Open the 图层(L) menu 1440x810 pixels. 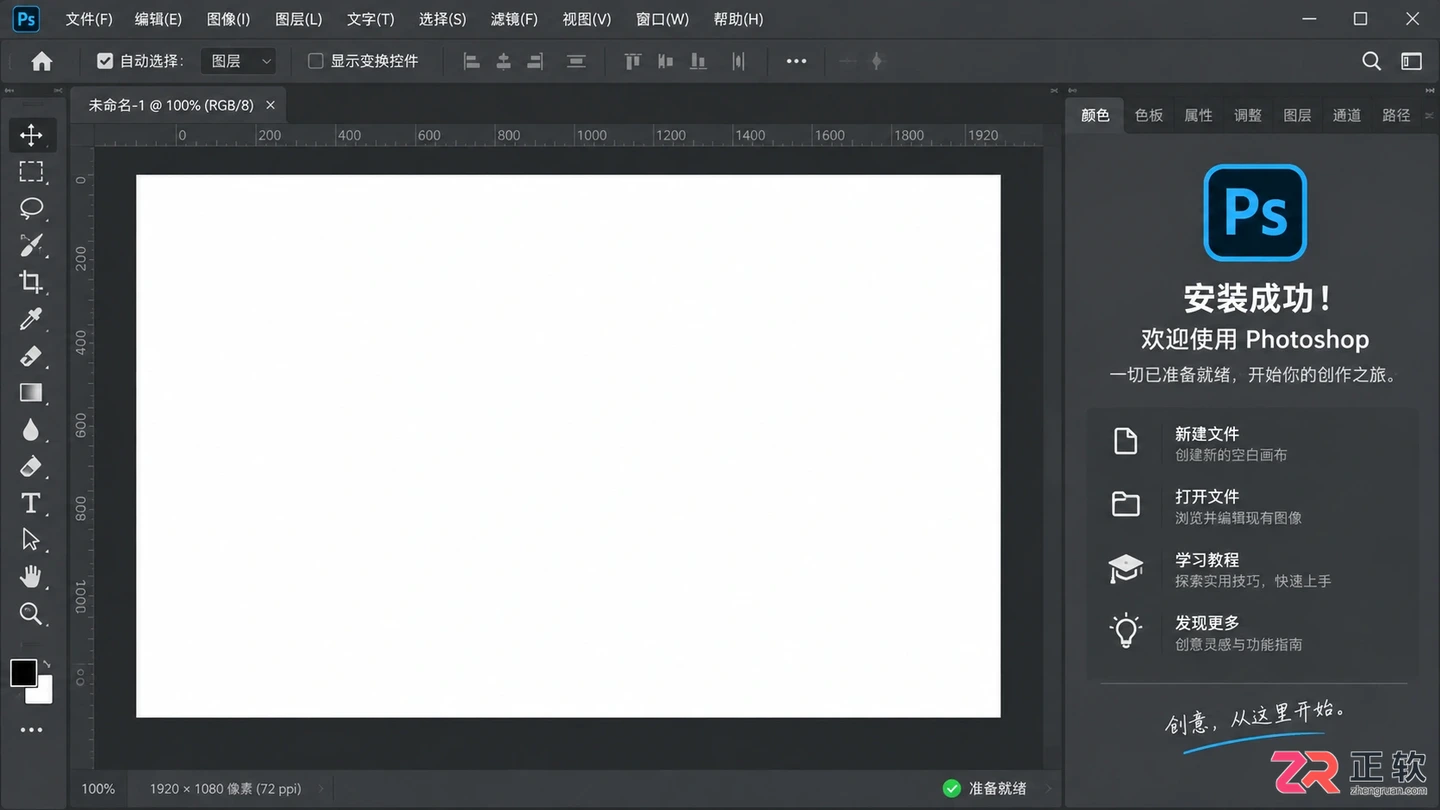pyautogui.click(x=298, y=19)
